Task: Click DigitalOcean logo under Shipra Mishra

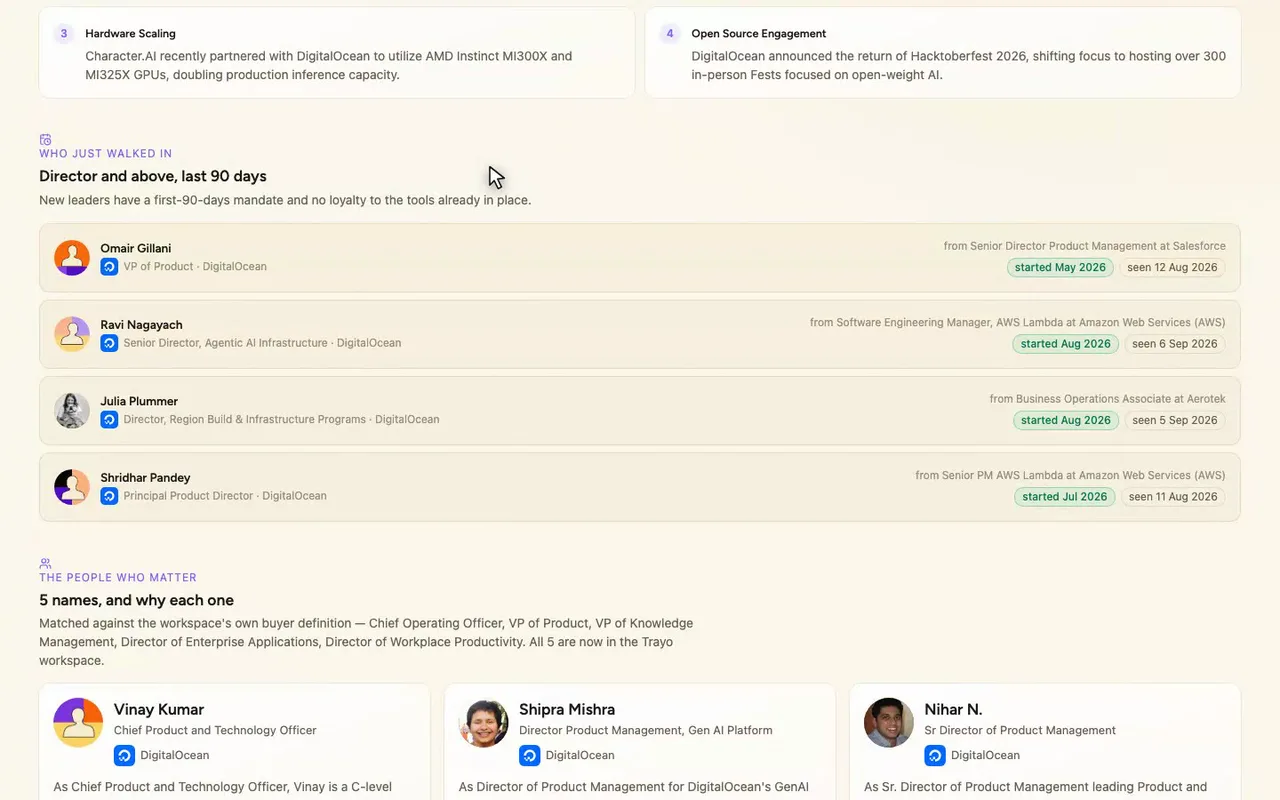Action: point(529,755)
